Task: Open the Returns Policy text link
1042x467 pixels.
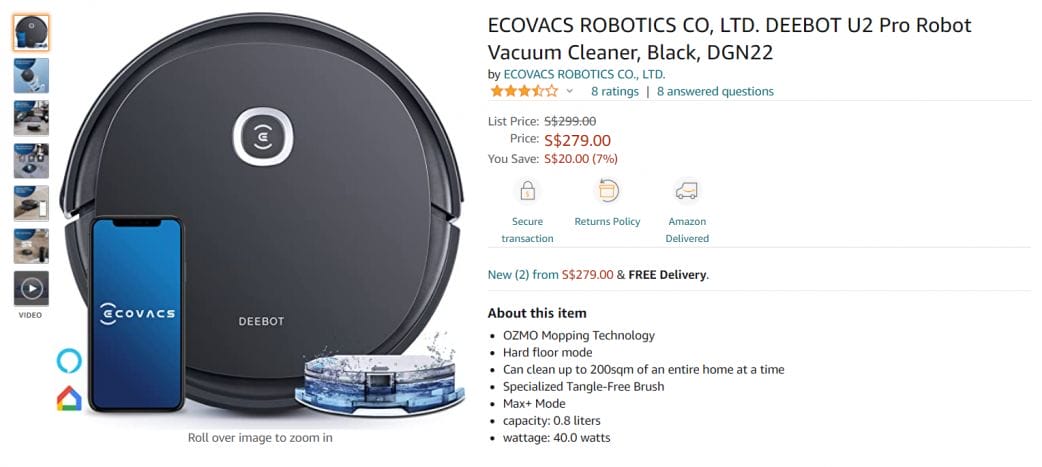Action: click(607, 221)
